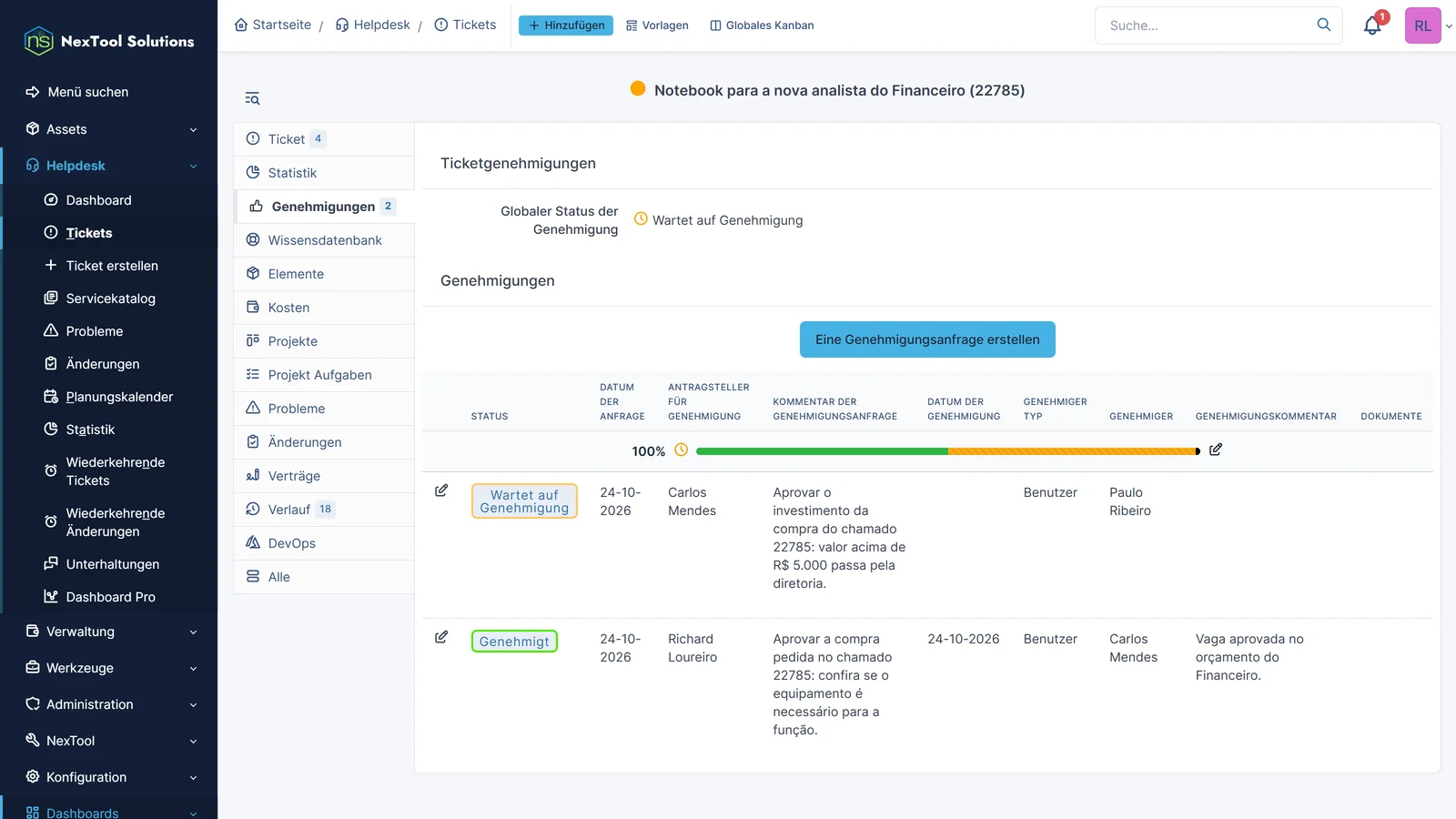
Task: Open the notifications bell icon
Action: click(1372, 25)
